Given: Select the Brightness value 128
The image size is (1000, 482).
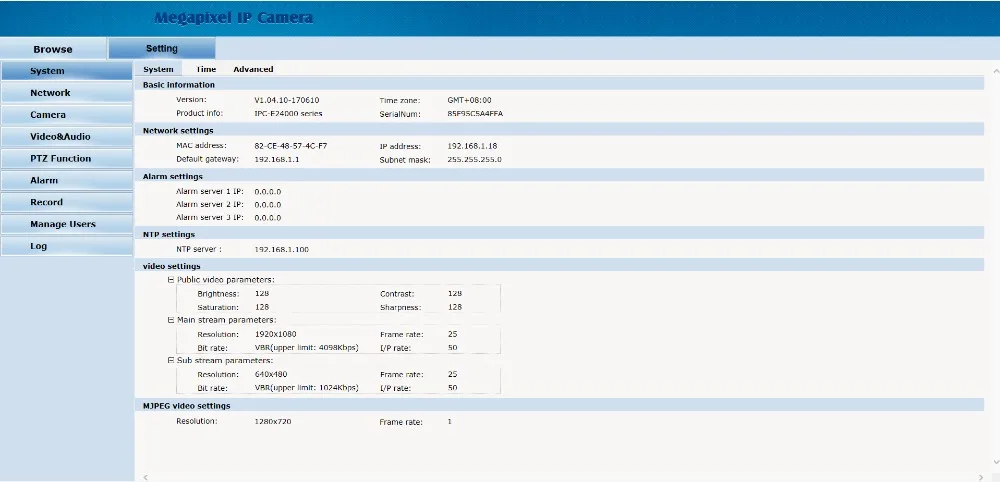Looking at the screenshot, I should tap(261, 294).
